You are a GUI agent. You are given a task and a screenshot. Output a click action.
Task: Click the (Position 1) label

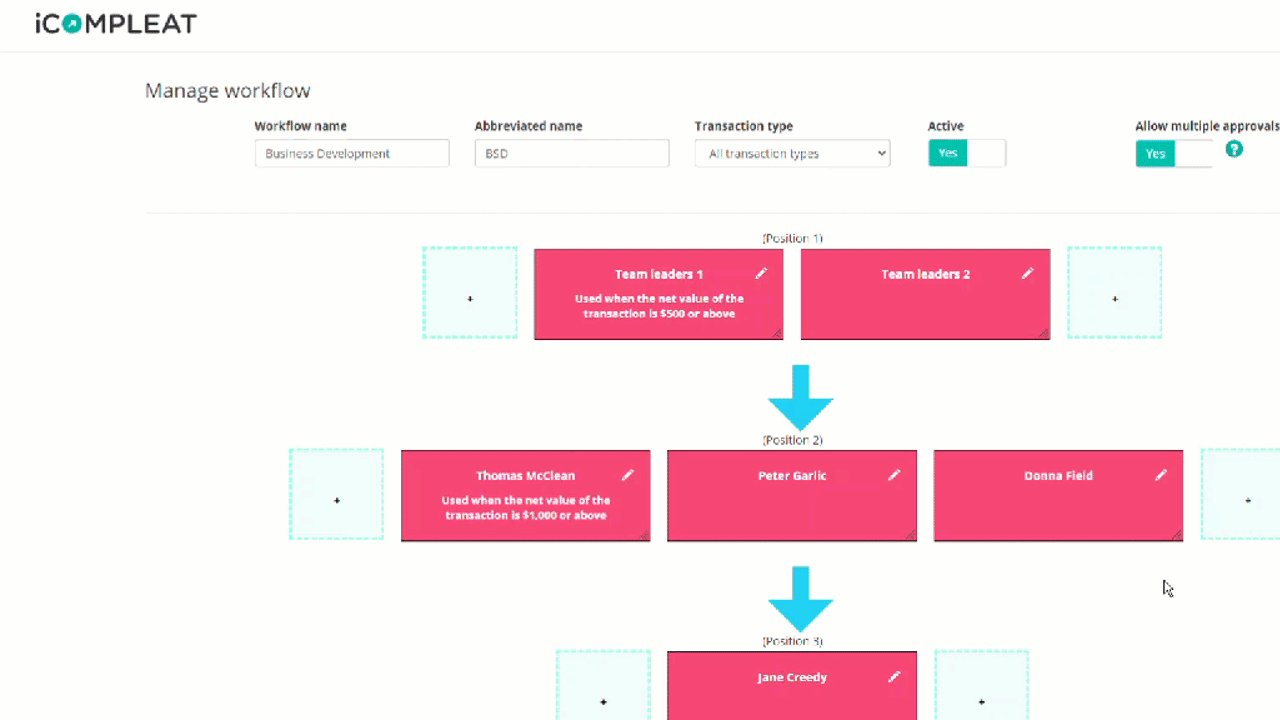click(x=792, y=238)
